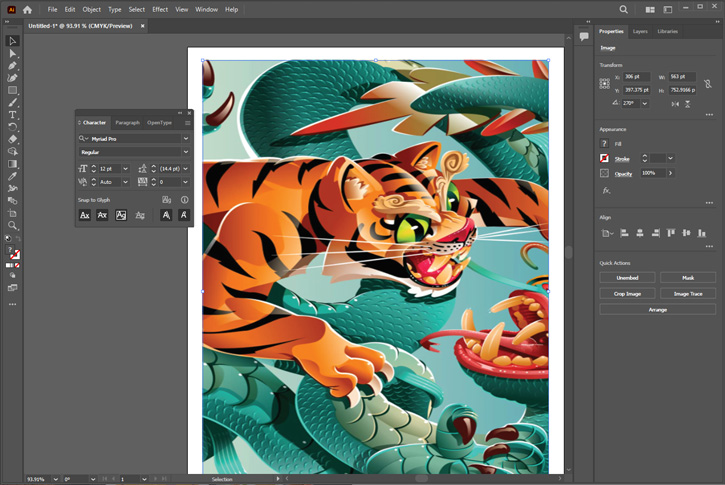Select the Pen tool
This screenshot has height=485, width=725.
tap(12, 66)
